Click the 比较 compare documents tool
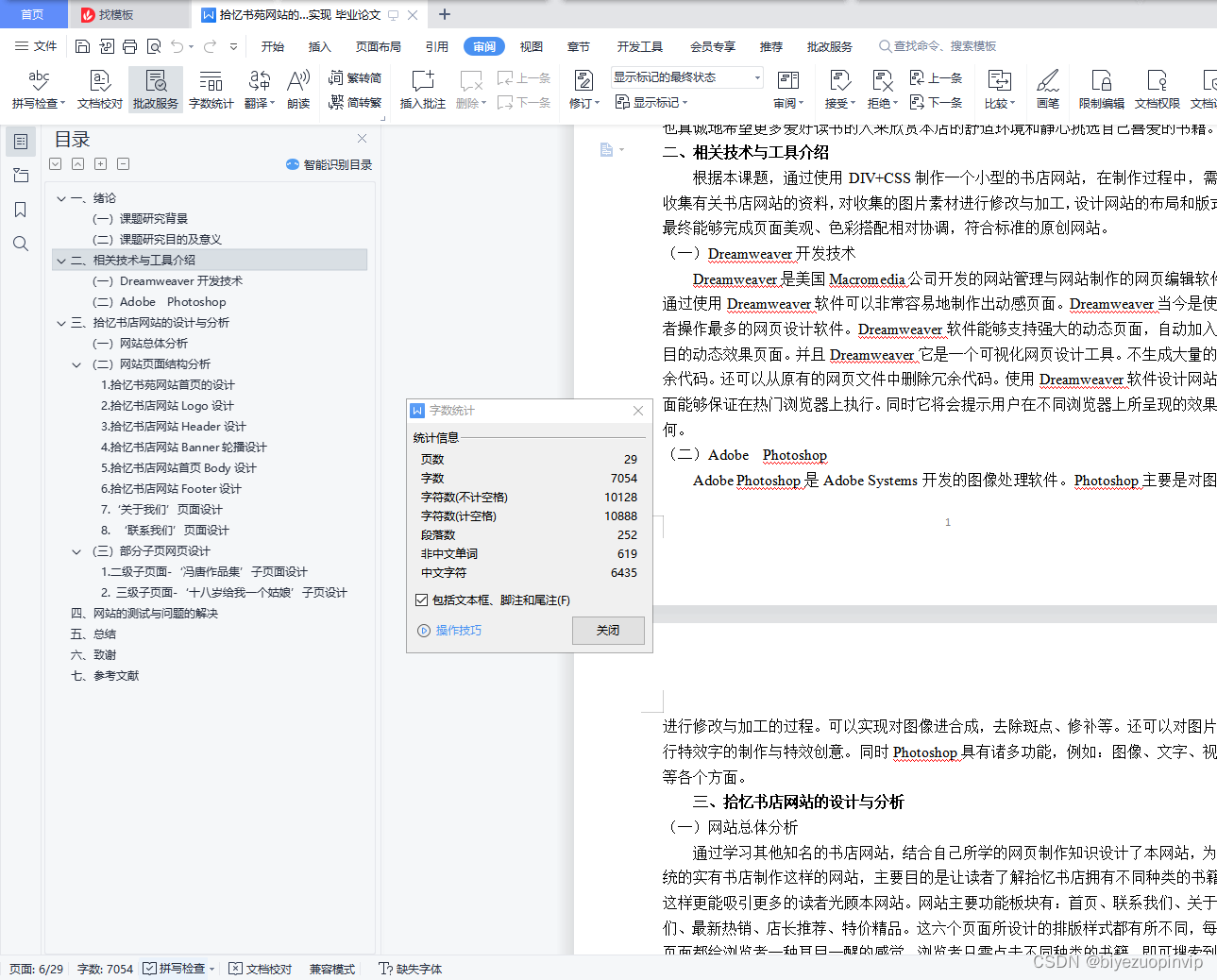Screen dimensions: 1217x980 (x=1000, y=90)
